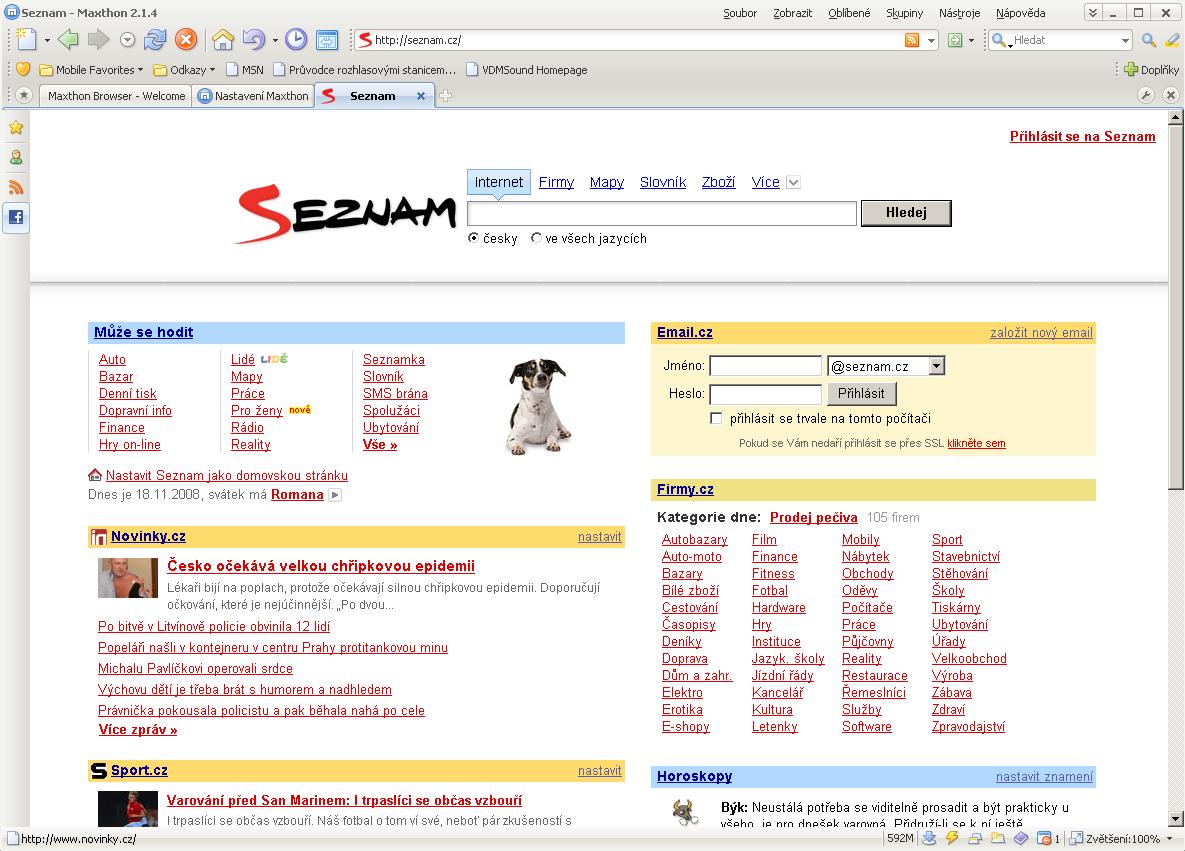Select the 'česky' radio button

point(473,238)
